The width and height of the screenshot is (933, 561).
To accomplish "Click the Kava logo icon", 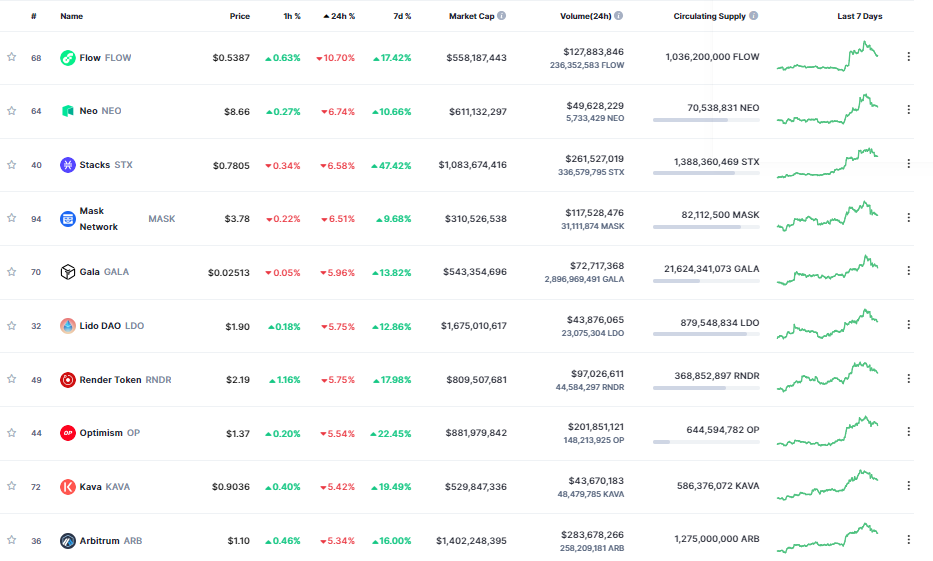I will click(68, 487).
